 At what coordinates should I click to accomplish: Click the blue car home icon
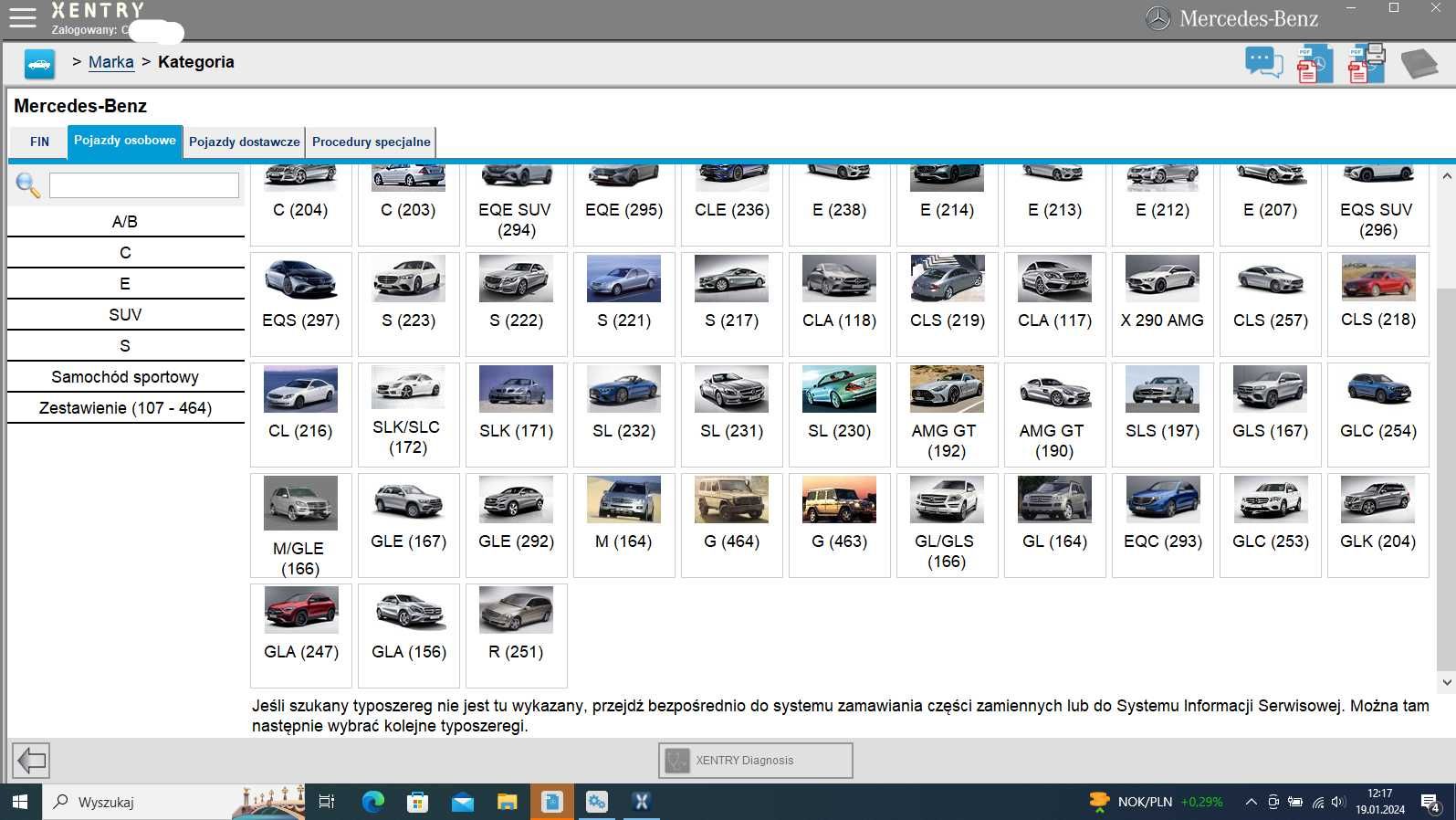pos(39,64)
